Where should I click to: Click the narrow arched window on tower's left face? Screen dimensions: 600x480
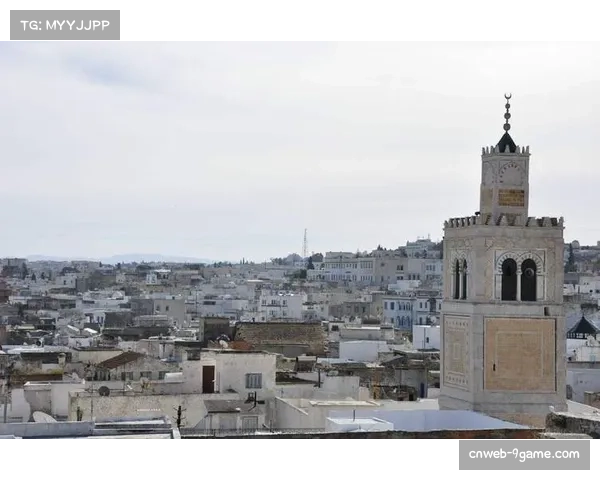pyautogui.click(x=460, y=279)
